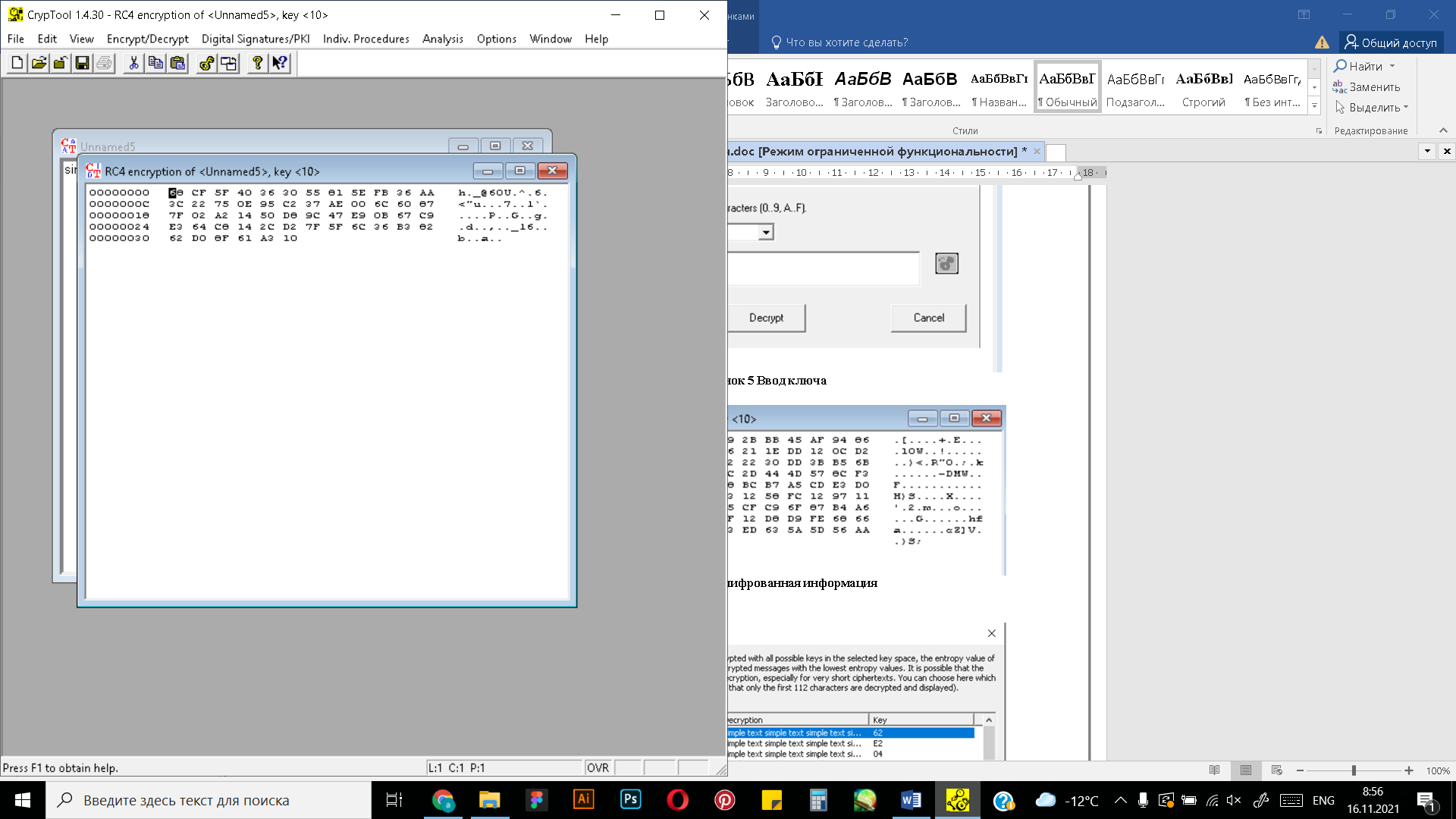Go to the next row of the Word styles gallery
1456x819 pixels.
pyautogui.click(x=1314, y=87)
